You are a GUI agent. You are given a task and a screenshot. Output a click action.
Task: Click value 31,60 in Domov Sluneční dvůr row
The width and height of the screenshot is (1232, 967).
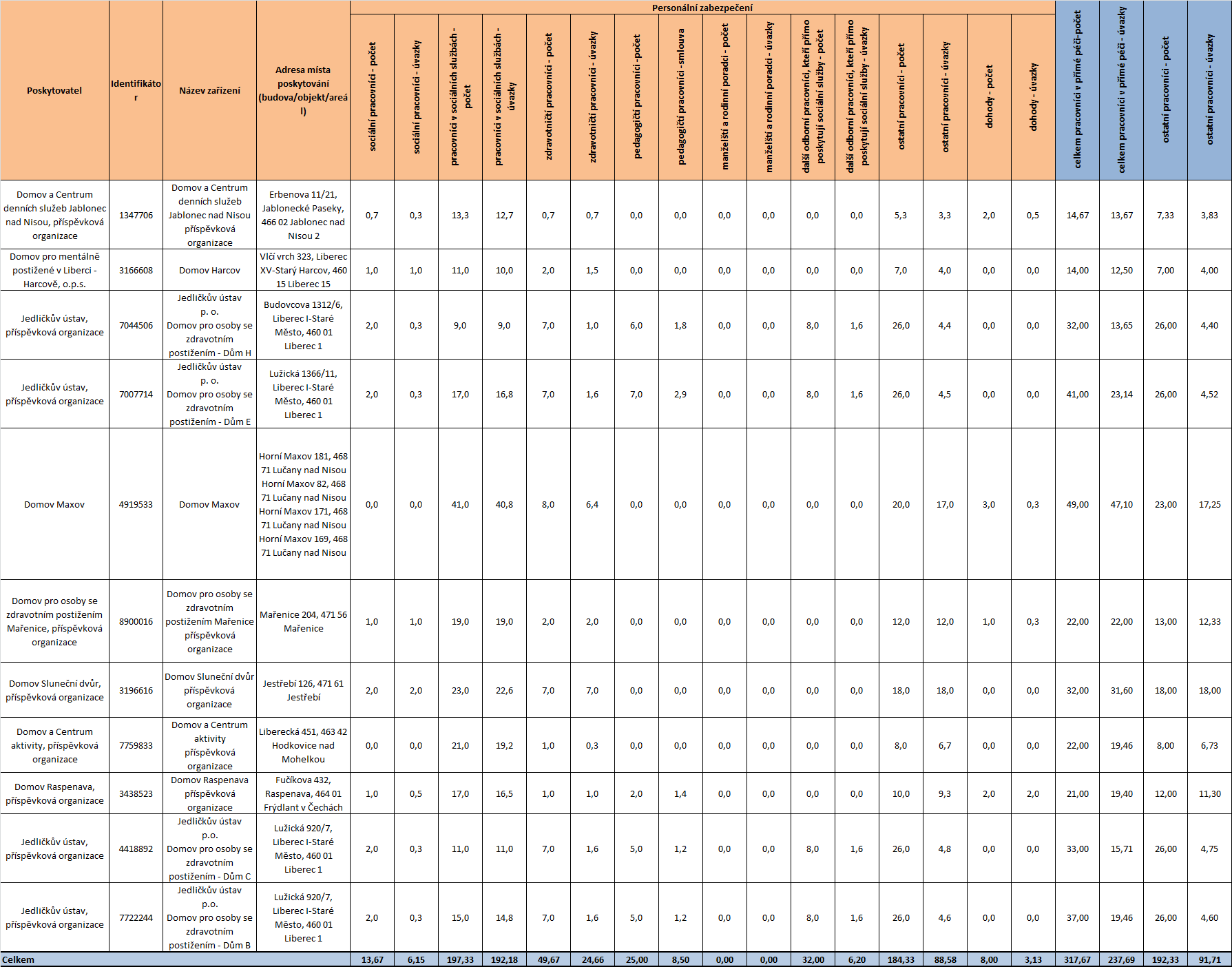click(1121, 690)
